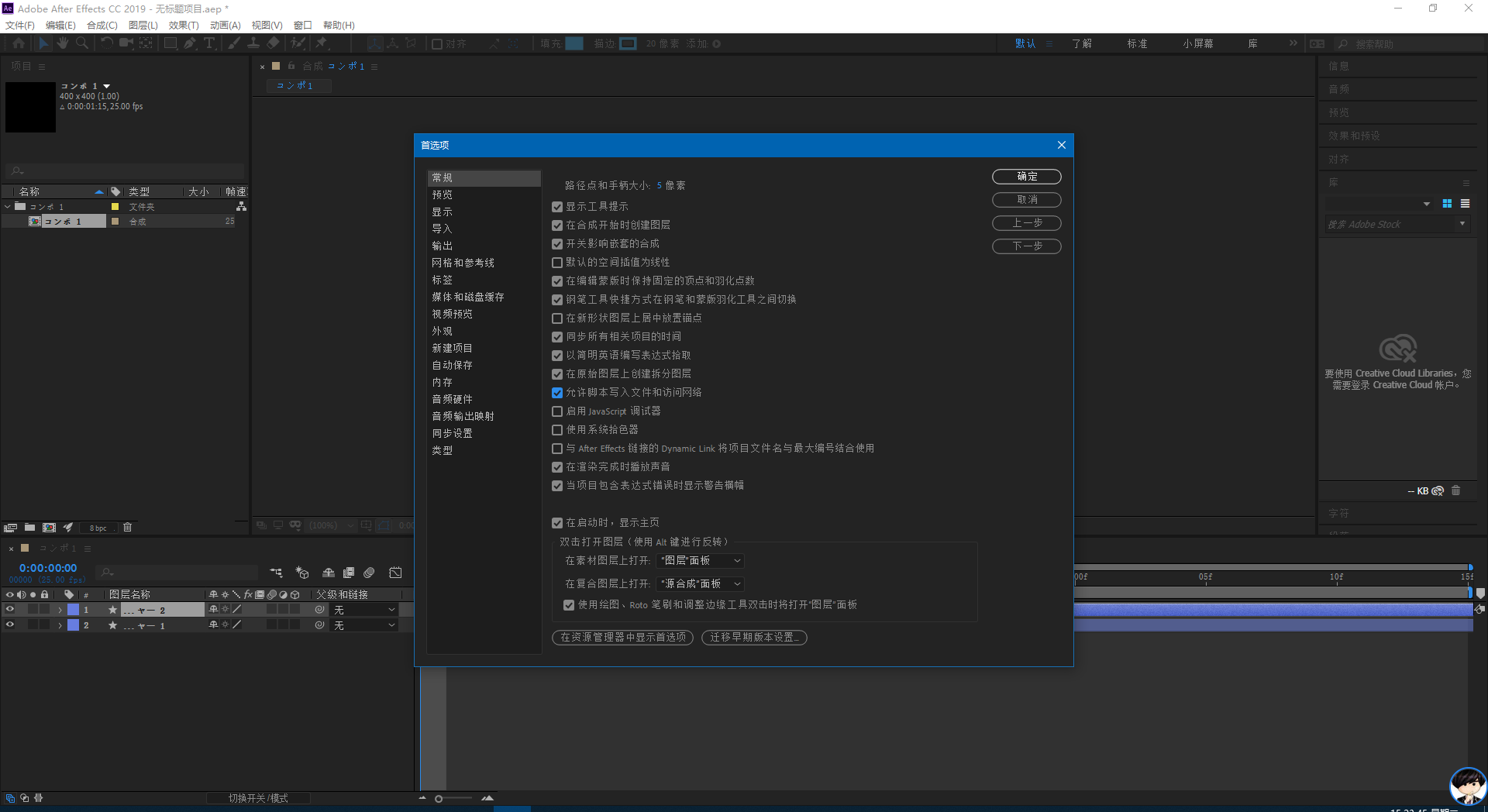Click the 确定 button

pos(1027,177)
